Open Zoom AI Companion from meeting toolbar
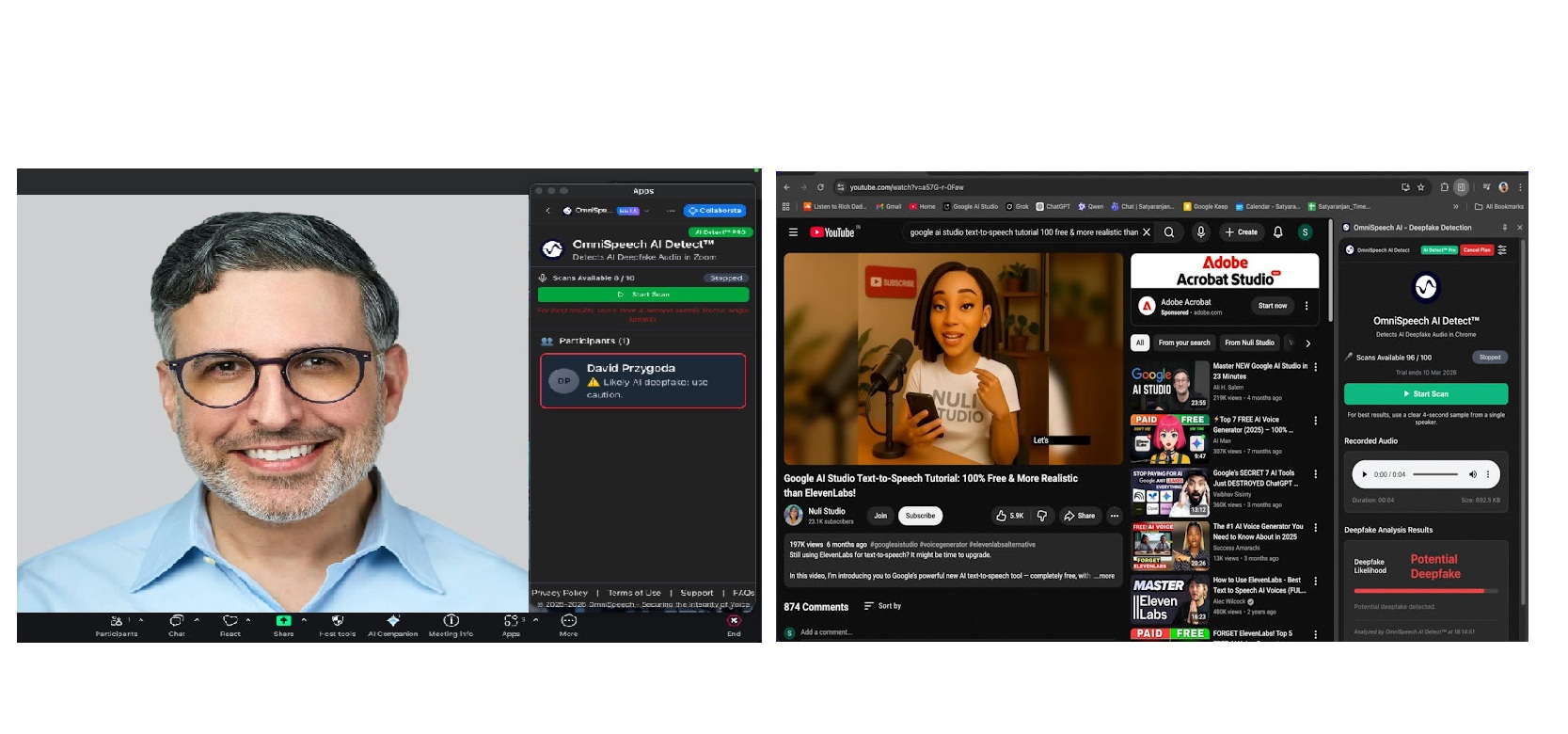 [392, 621]
